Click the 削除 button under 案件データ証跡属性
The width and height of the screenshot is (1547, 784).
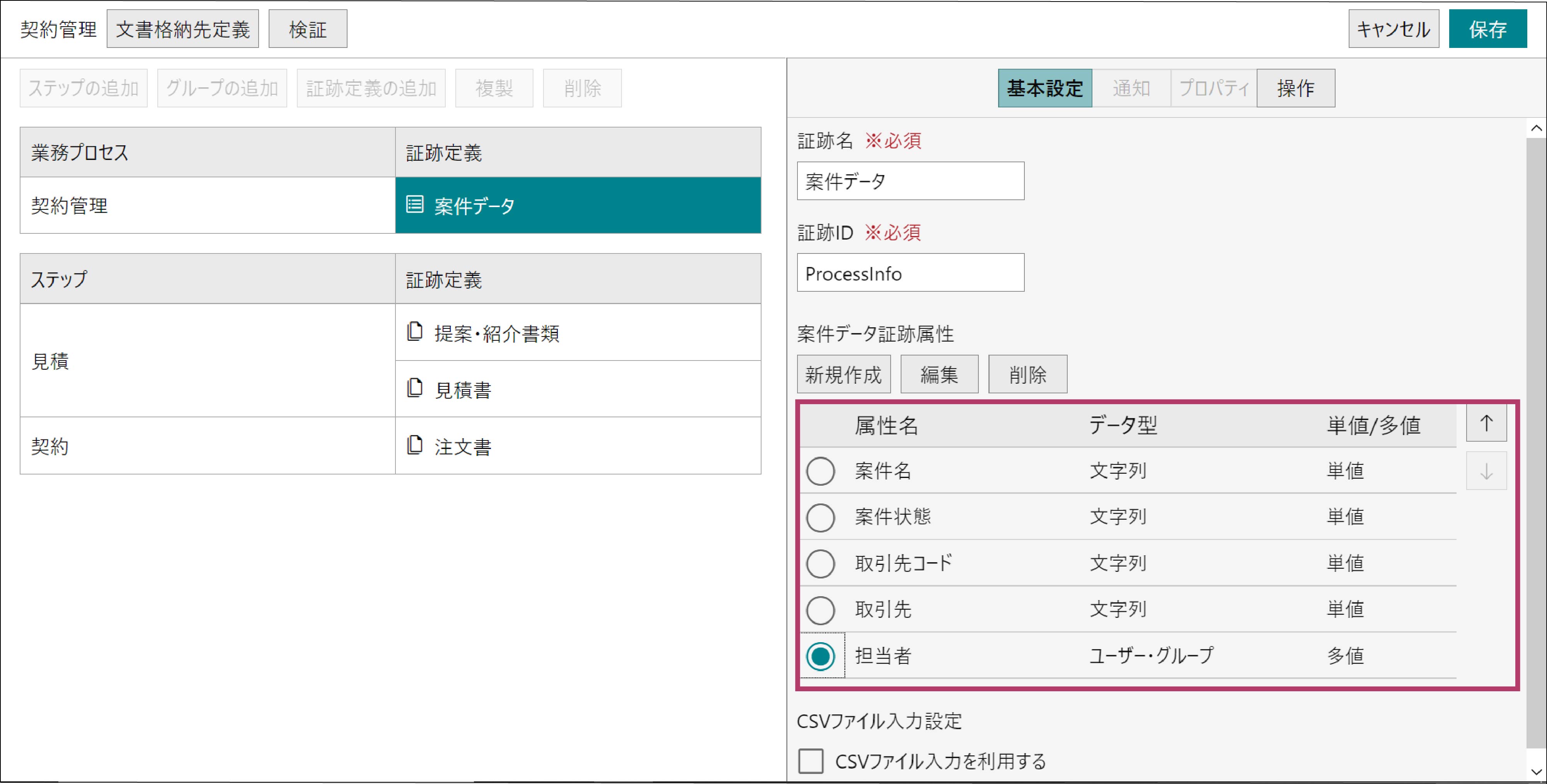1027,374
